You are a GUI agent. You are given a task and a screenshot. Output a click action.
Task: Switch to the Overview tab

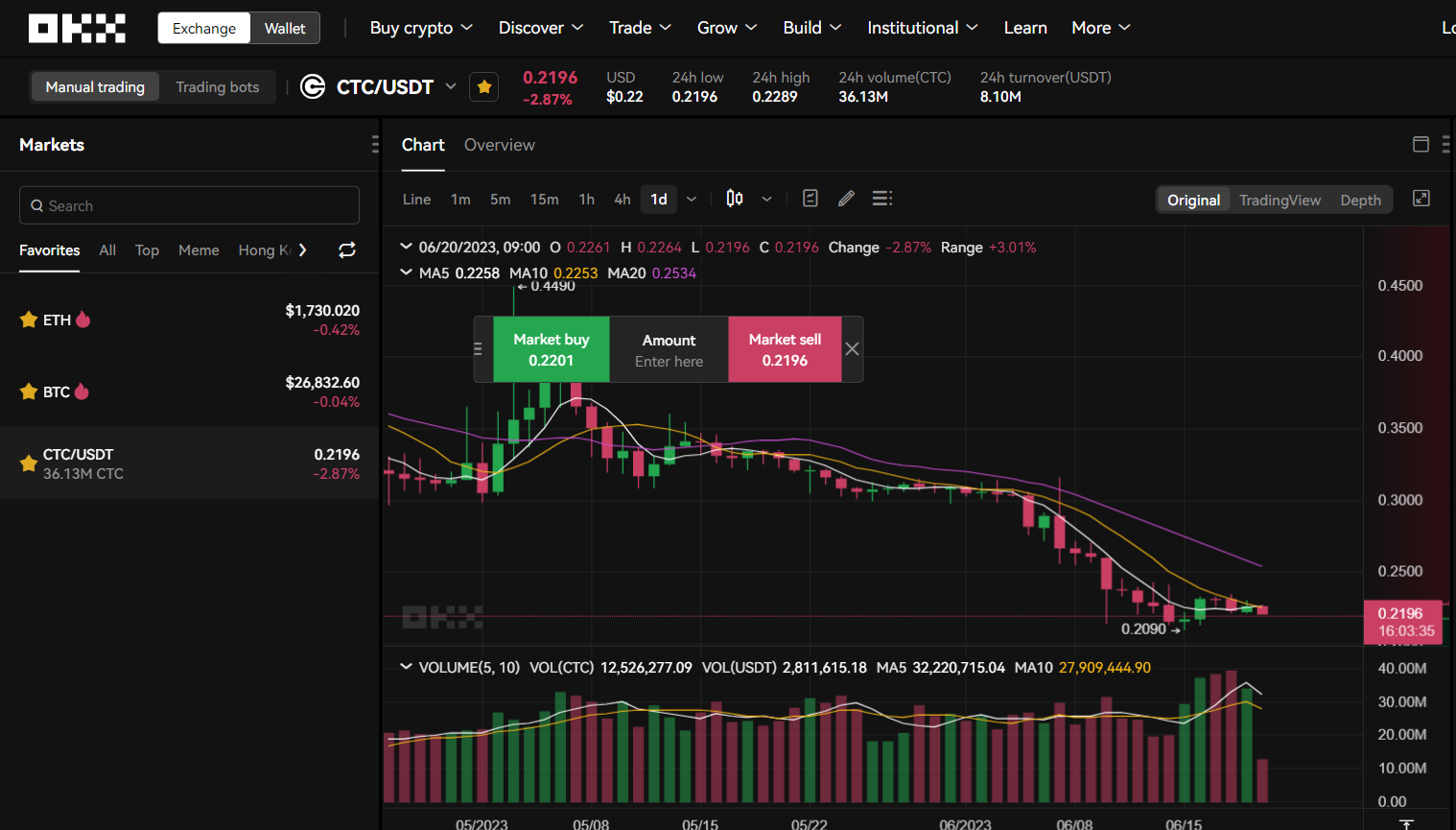click(x=500, y=145)
